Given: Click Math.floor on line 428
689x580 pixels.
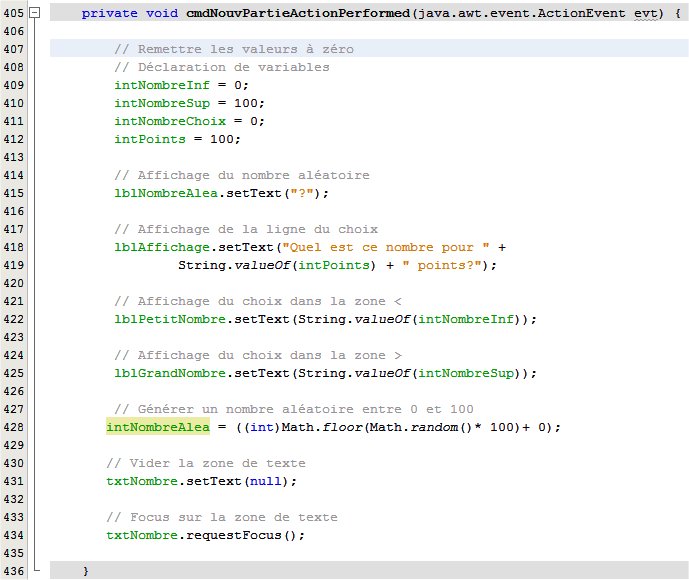Looking at the screenshot, I should click(x=322, y=427).
